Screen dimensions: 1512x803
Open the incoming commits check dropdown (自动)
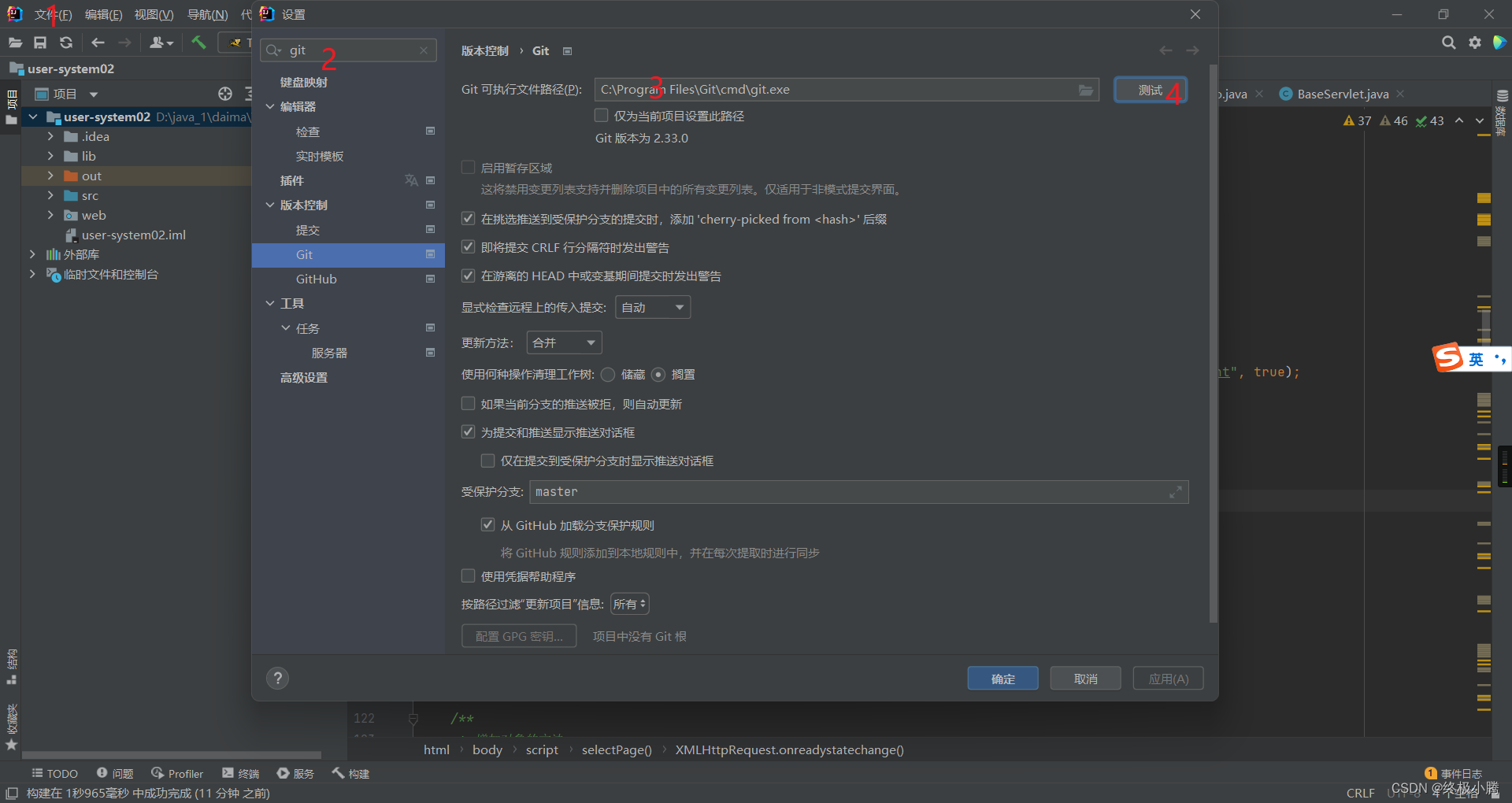(x=653, y=307)
